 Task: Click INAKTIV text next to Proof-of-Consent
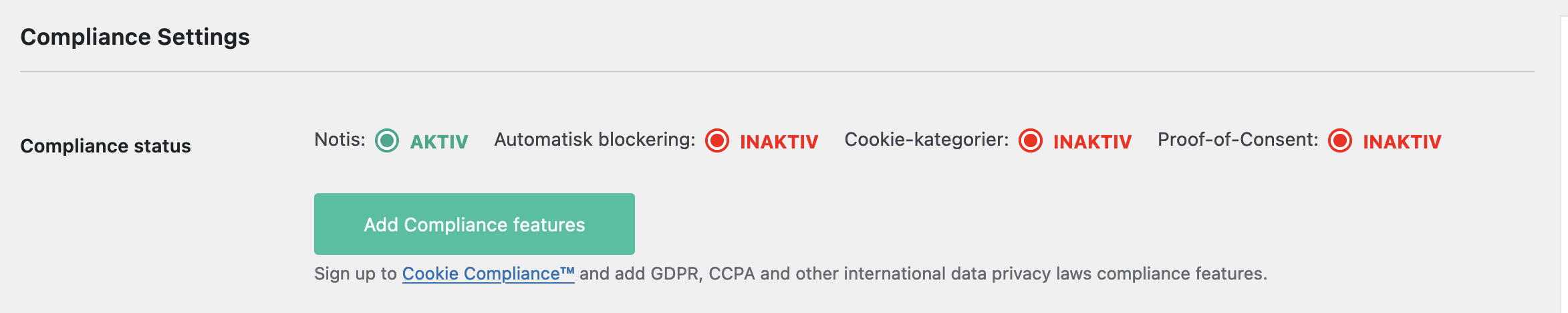(x=1402, y=142)
